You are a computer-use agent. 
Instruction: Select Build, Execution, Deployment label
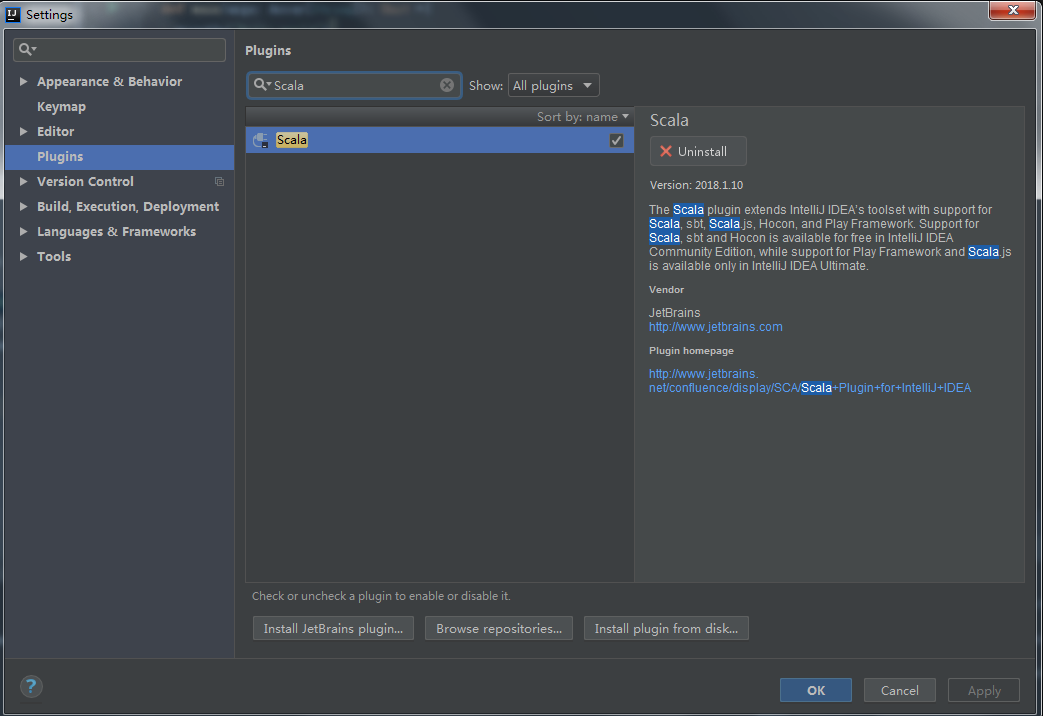128,206
